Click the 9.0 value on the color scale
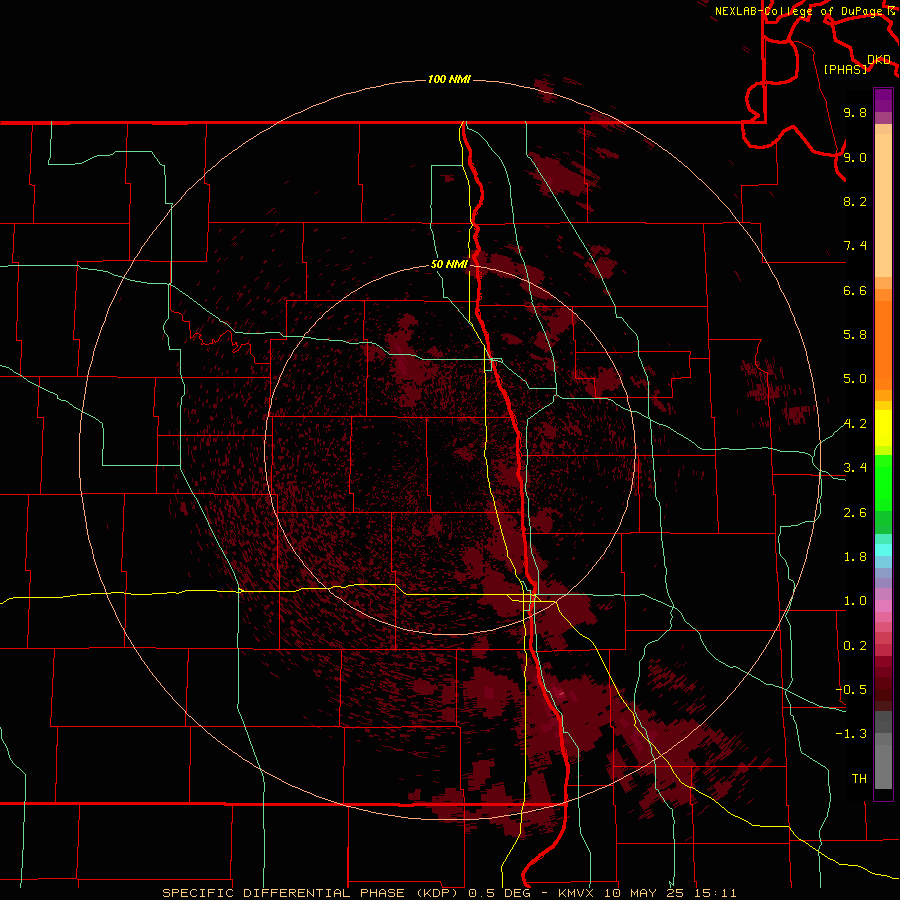 point(855,157)
